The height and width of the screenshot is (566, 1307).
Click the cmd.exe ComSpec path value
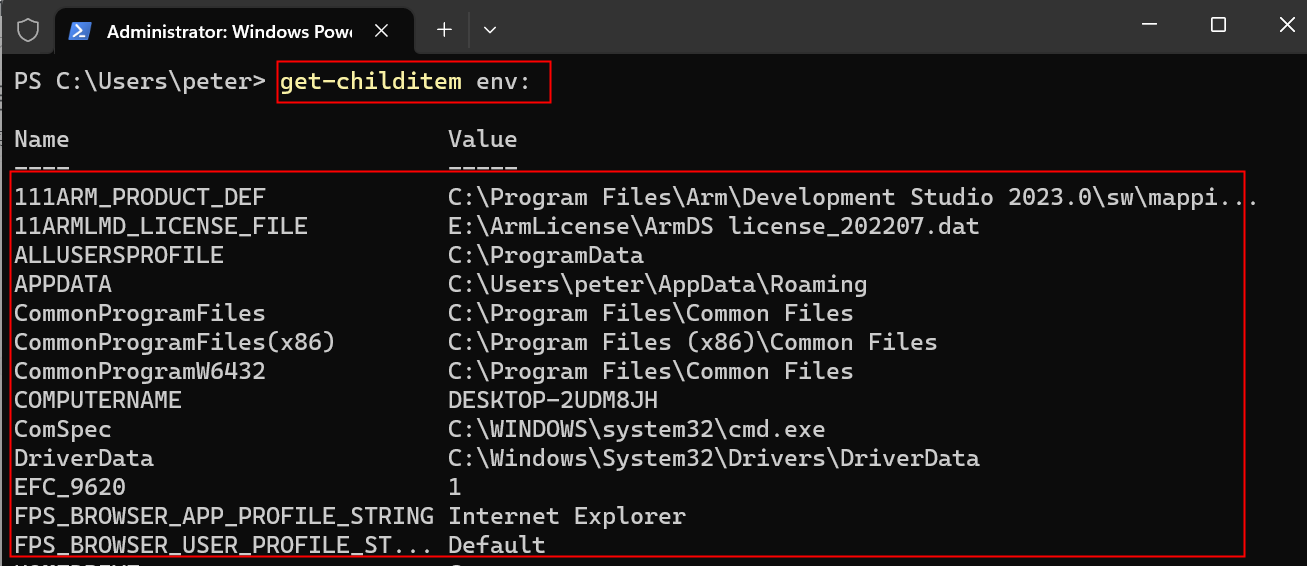636,430
